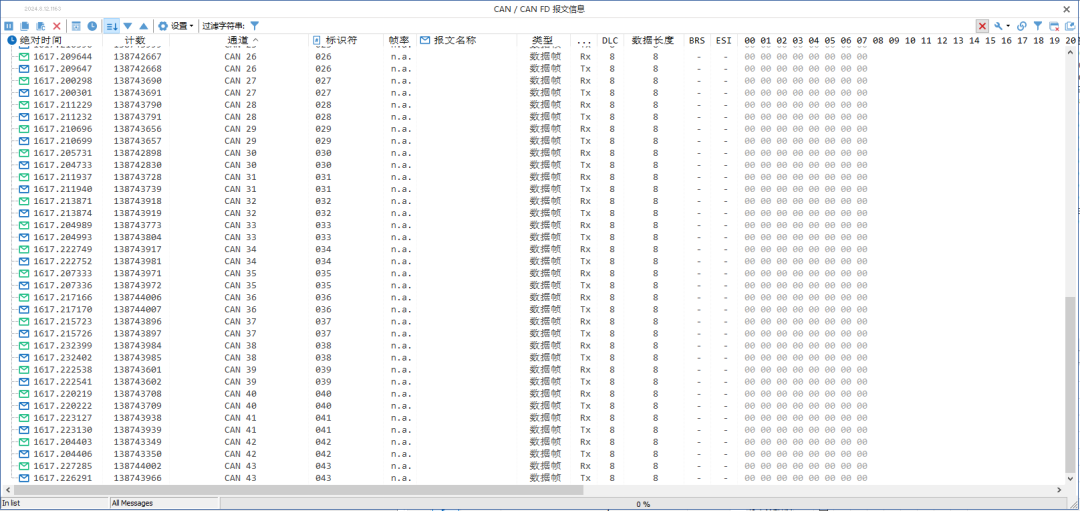Click the envelope icon of row 138743918
The height and width of the screenshot is (511, 1080).
(x=24, y=201)
